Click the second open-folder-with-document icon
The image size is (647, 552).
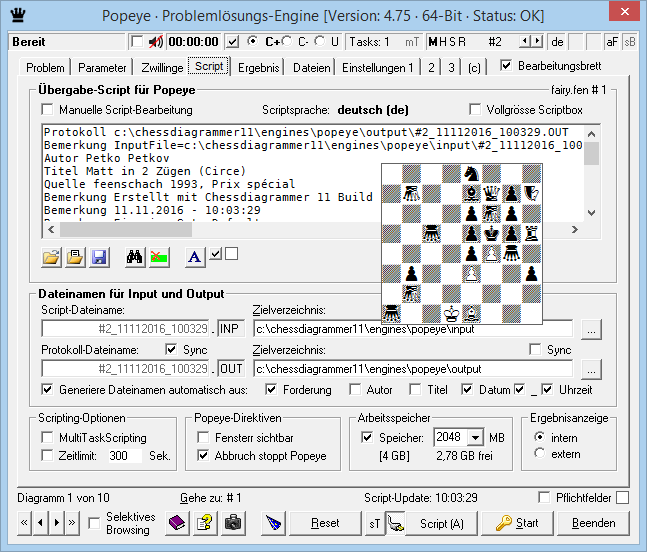tap(76, 257)
